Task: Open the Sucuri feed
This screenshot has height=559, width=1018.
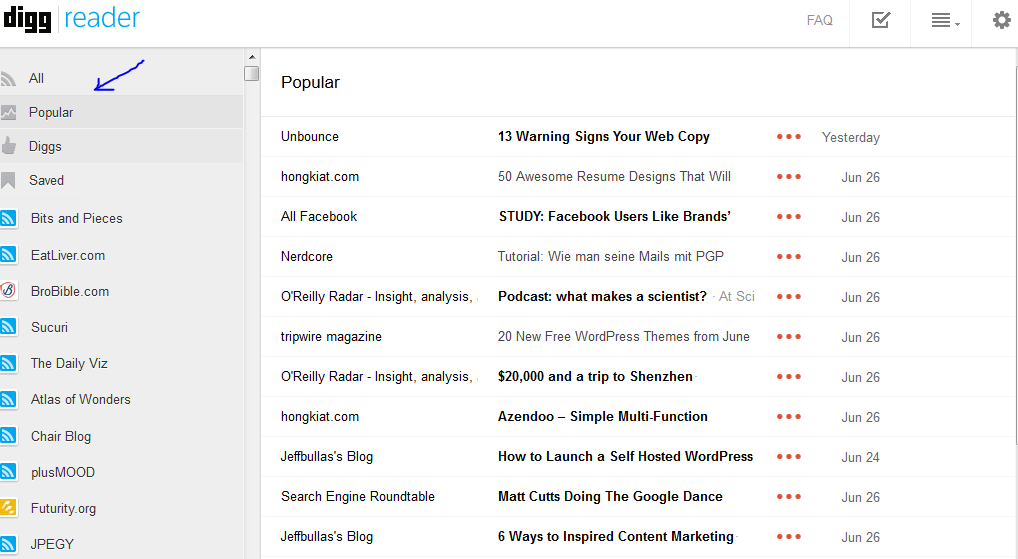Action: pyautogui.click(x=49, y=327)
